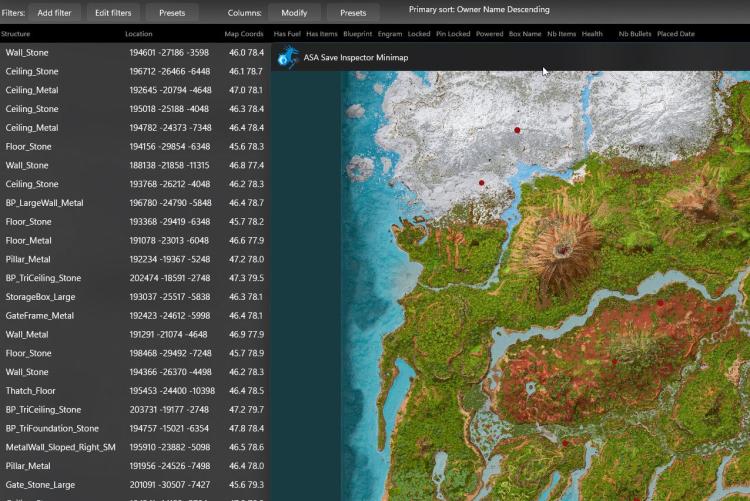Click the Has Items column header
Screen dimensions: 750x501
(x=321, y=34)
